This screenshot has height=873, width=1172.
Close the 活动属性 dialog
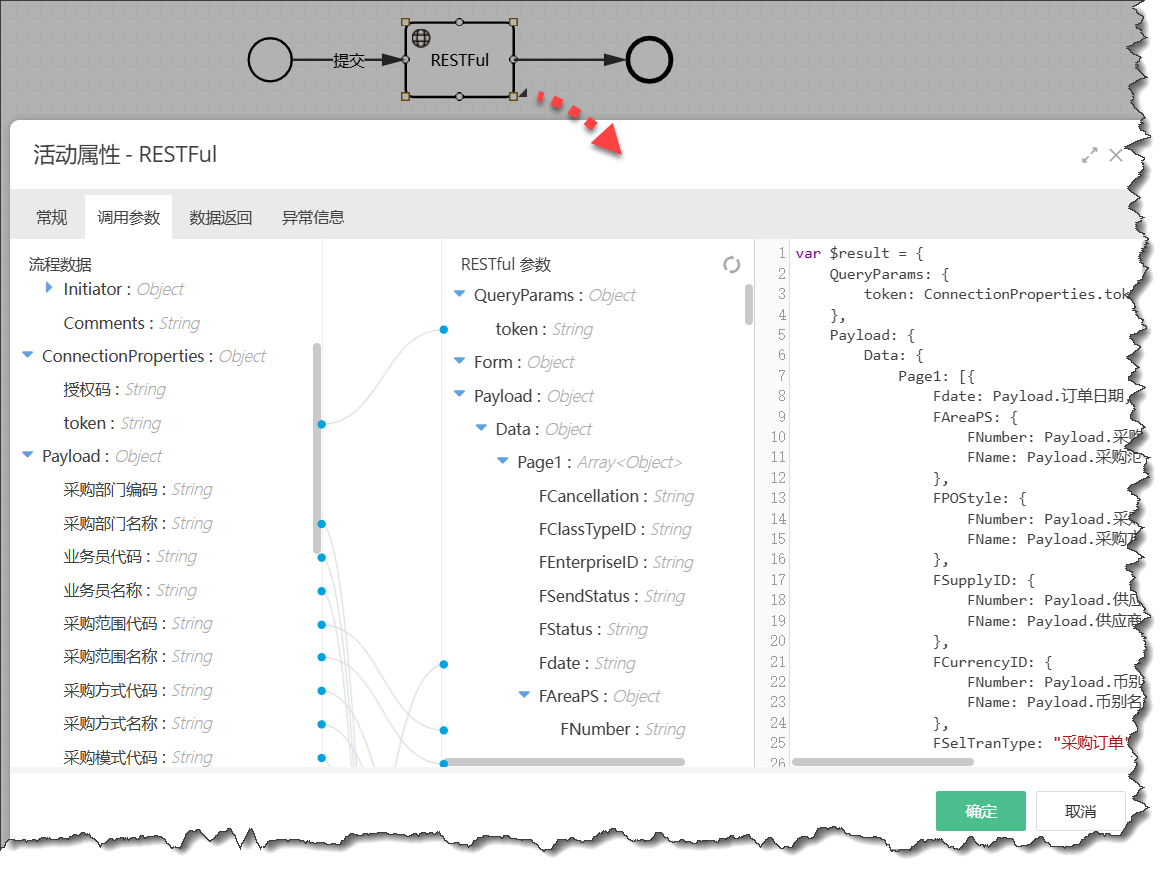click(1116, 155)
